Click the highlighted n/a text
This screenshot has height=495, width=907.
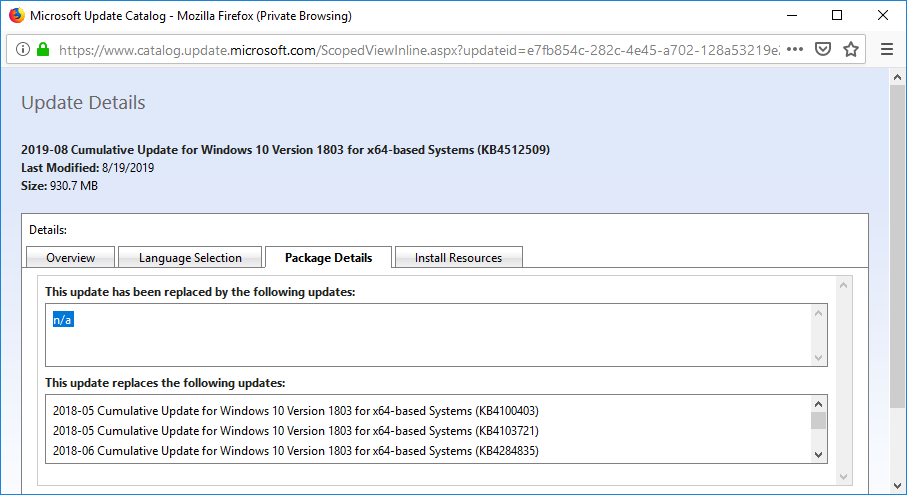(63, 320)
